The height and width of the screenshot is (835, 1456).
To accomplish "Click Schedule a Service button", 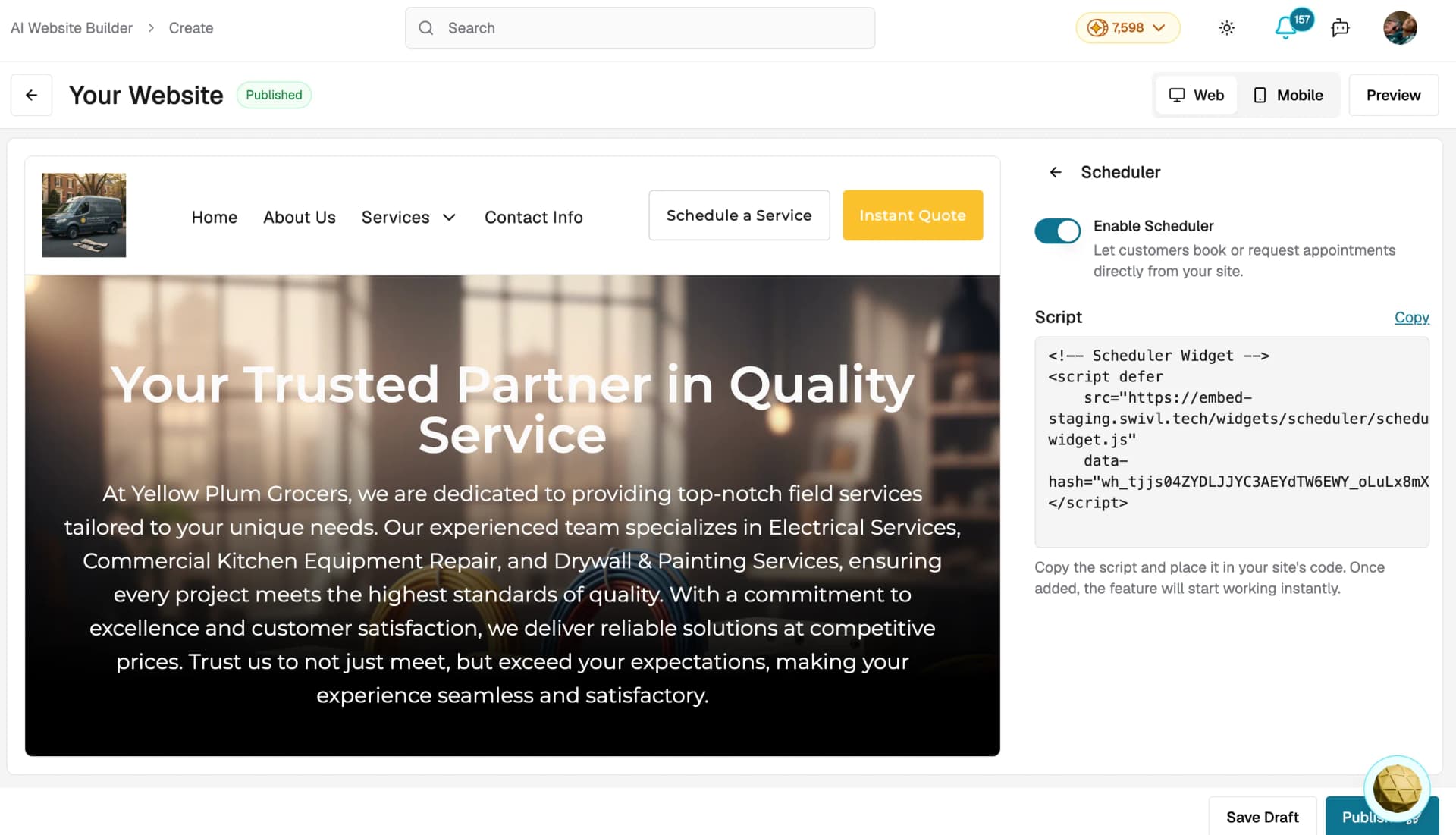I will coord(739,215).
